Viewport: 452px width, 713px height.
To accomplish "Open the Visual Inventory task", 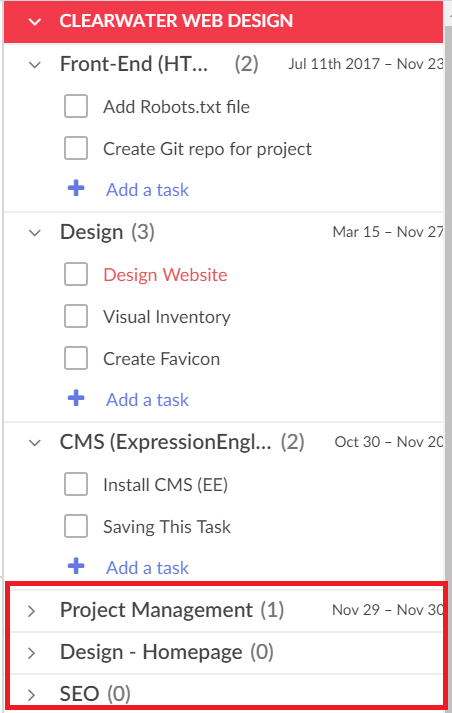I will [167, 317].
